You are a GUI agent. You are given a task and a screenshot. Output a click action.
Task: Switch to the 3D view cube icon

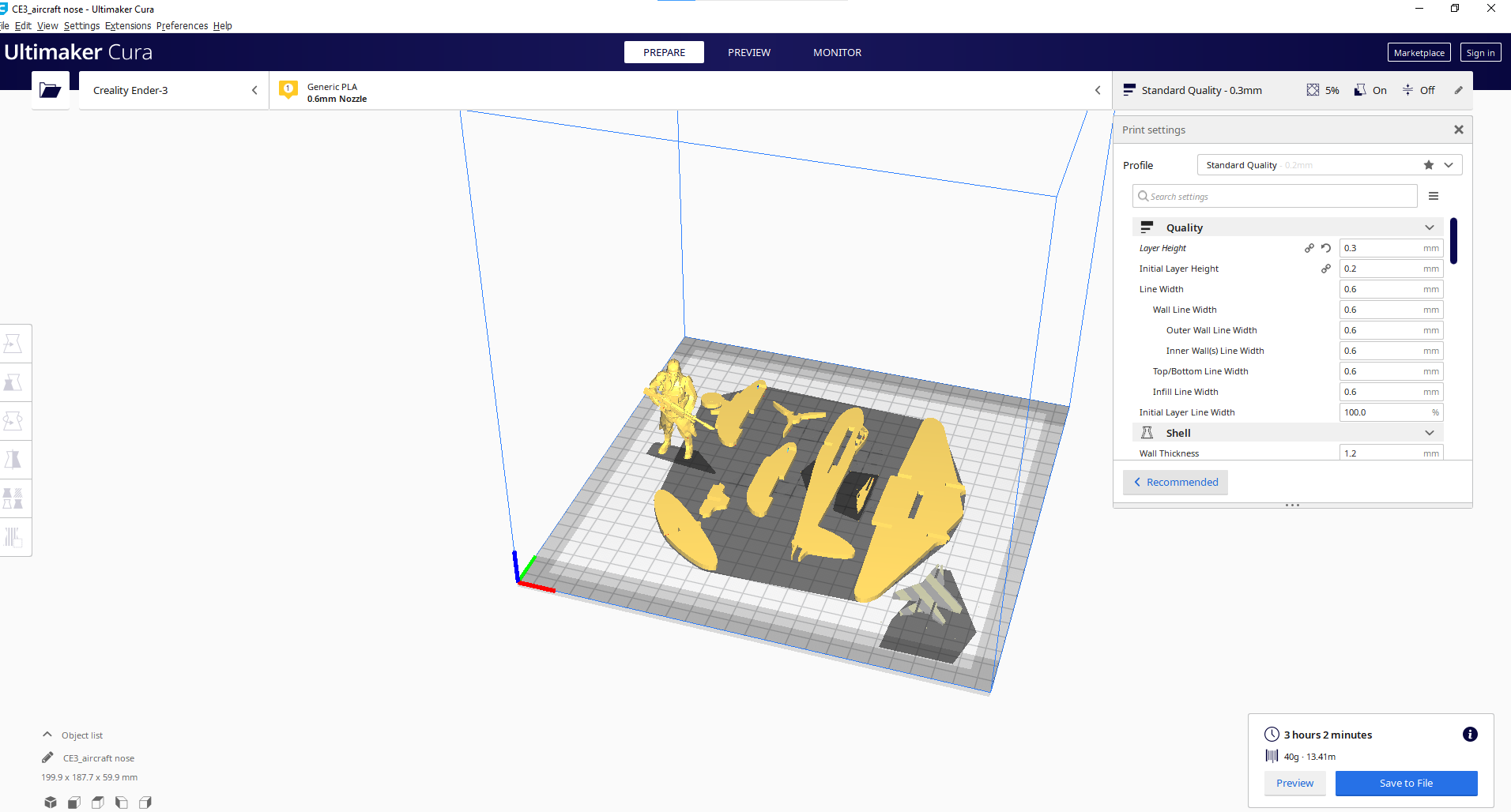tap(51, 803)
